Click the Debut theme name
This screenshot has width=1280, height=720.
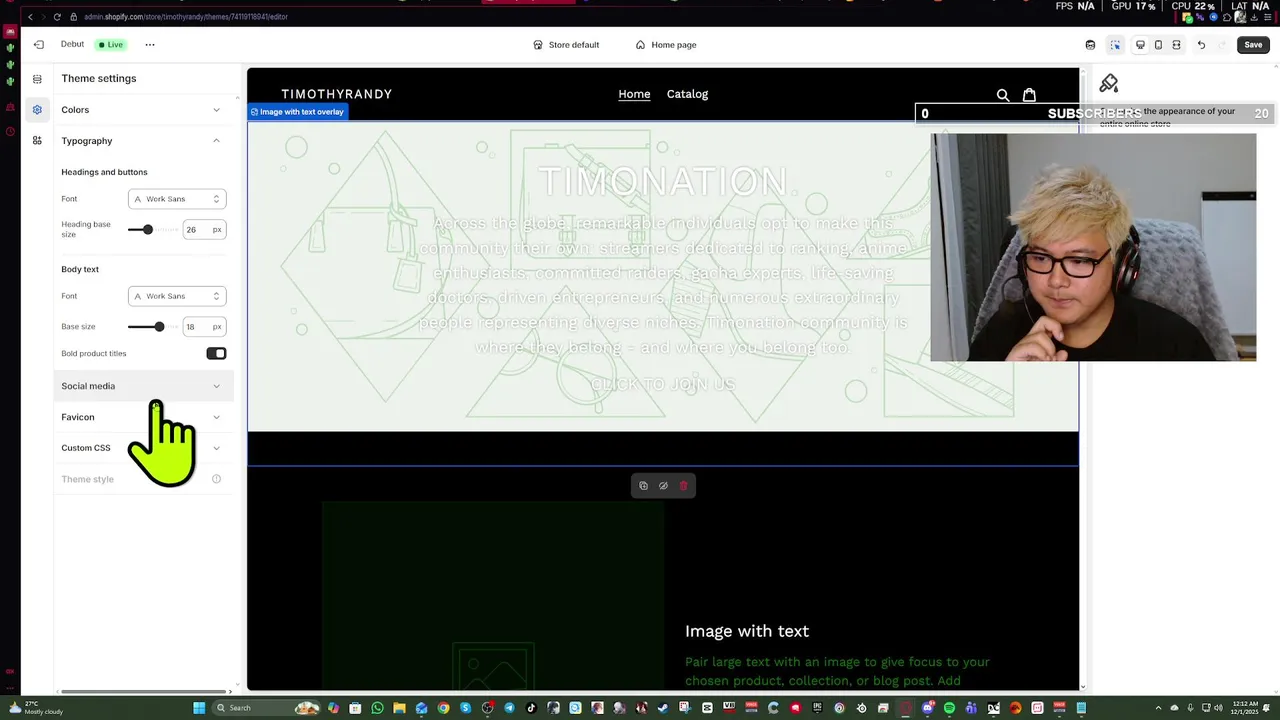point(72,44)
